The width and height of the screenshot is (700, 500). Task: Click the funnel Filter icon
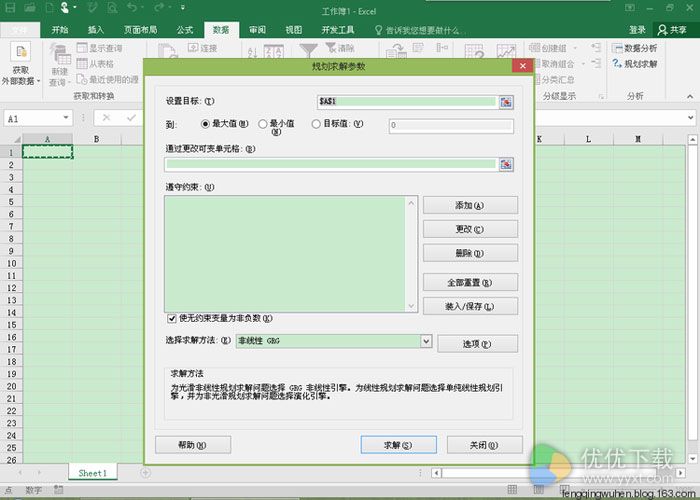coord(308,50)
